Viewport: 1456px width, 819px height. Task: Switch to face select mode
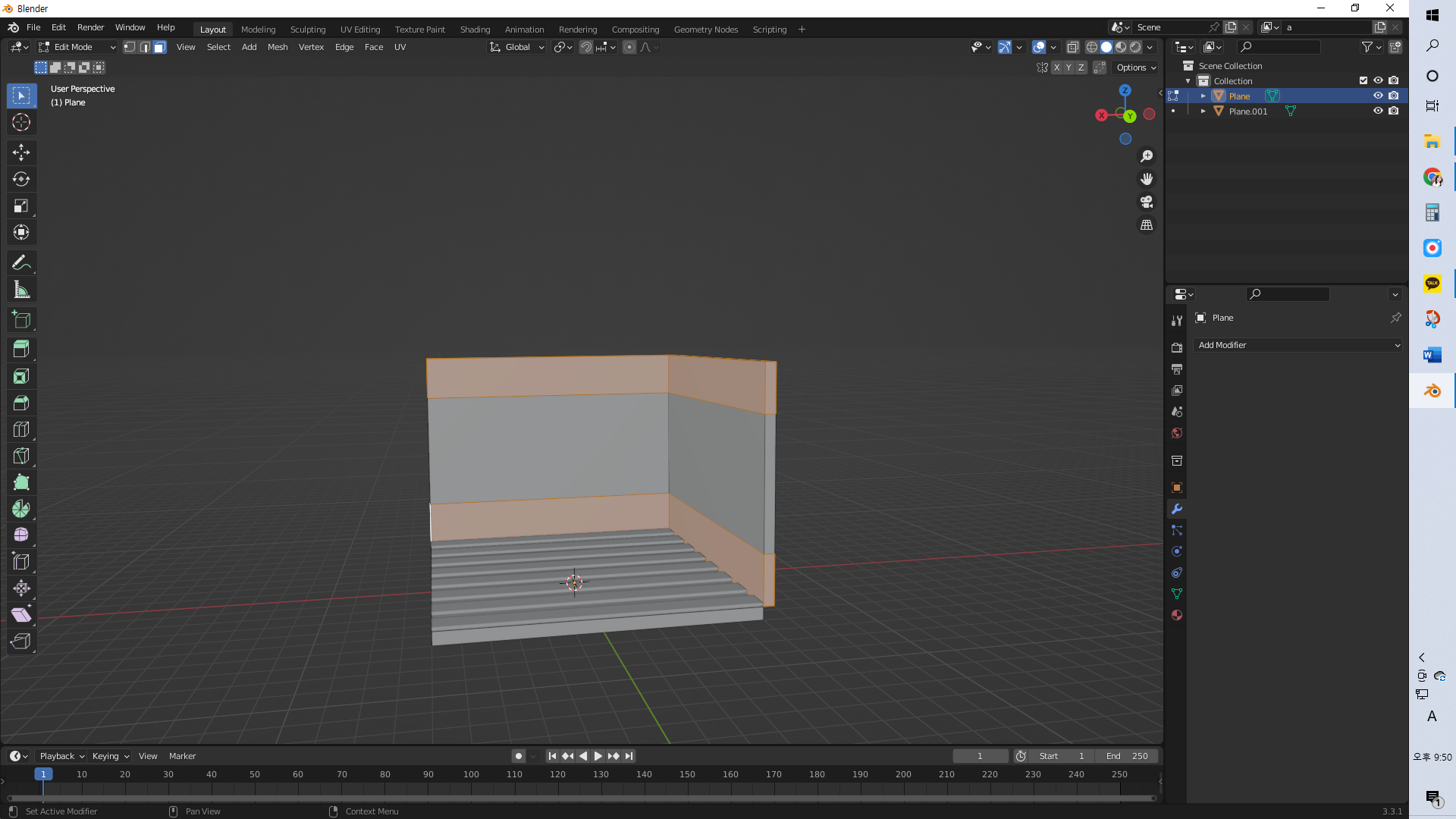point(159,47)
